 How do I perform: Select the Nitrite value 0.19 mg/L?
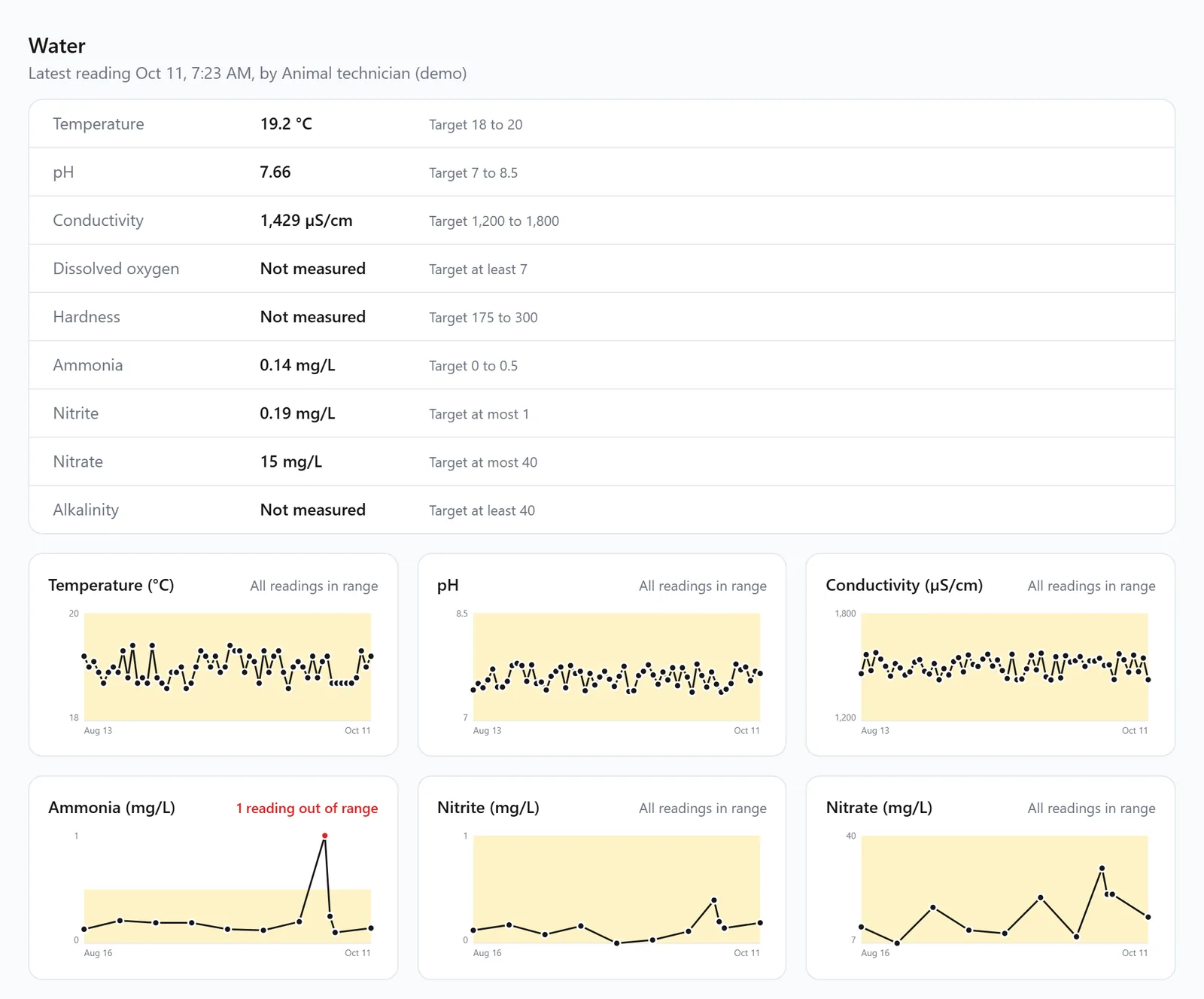pos(298,413)
